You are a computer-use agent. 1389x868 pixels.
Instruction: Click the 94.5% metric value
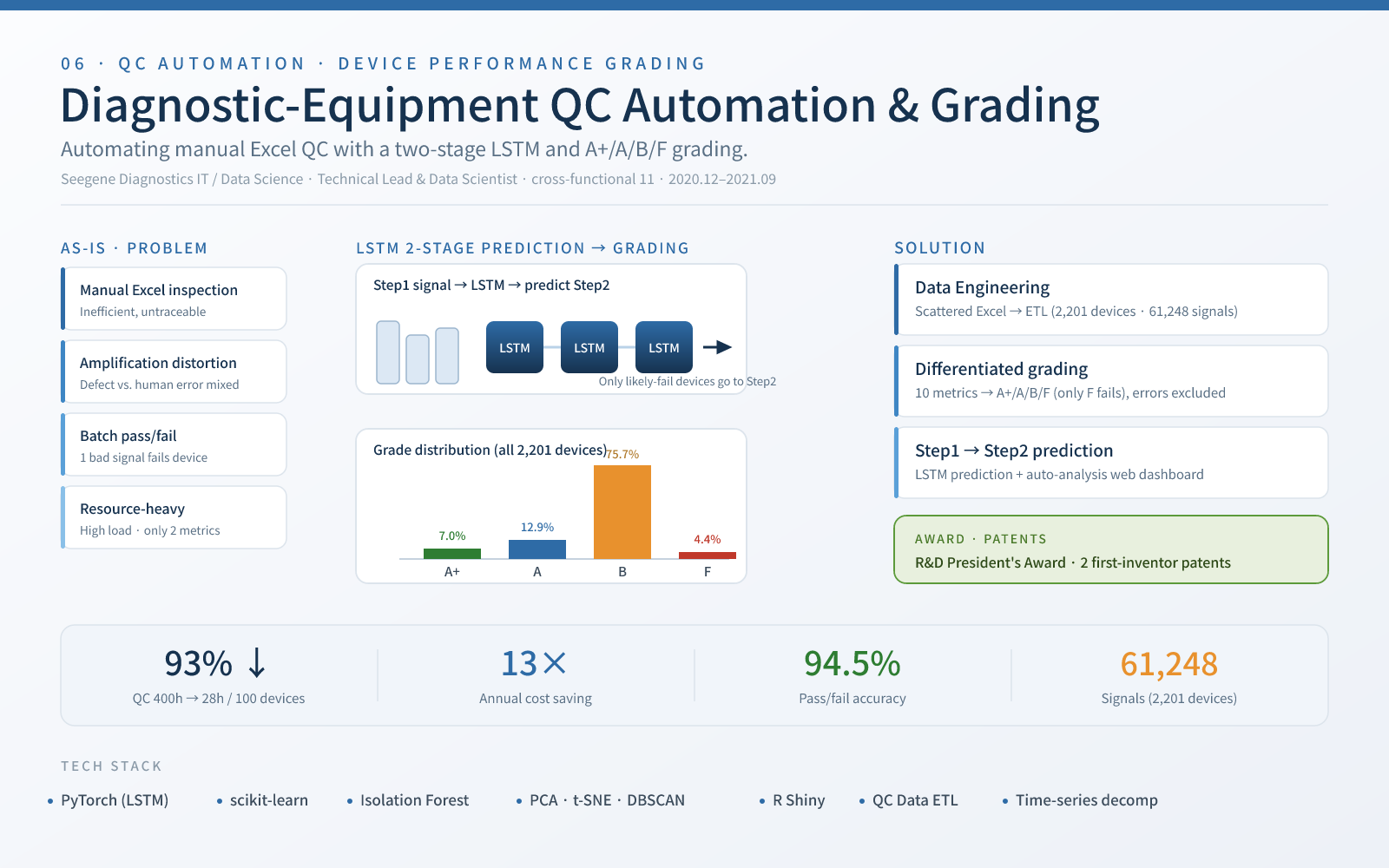852,663
